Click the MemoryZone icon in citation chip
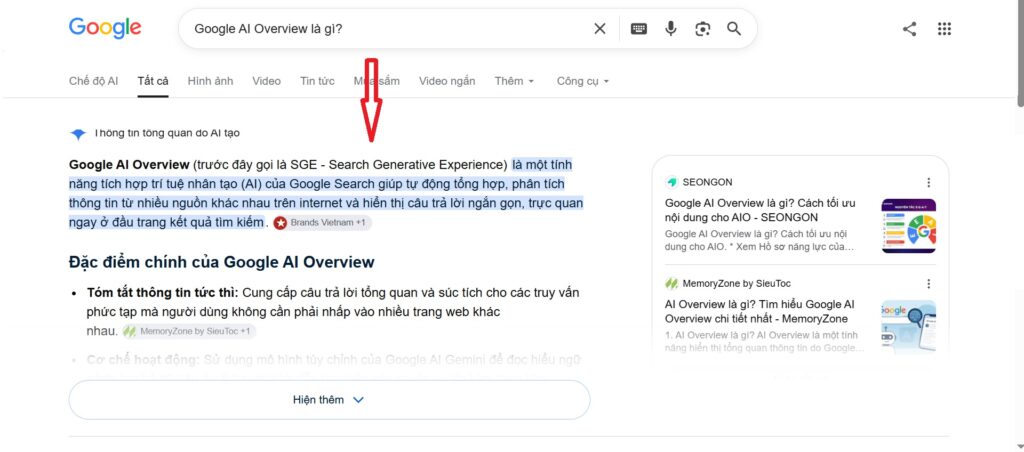The width and height of the screenshot is (1024, 452). tap(129, 332)
